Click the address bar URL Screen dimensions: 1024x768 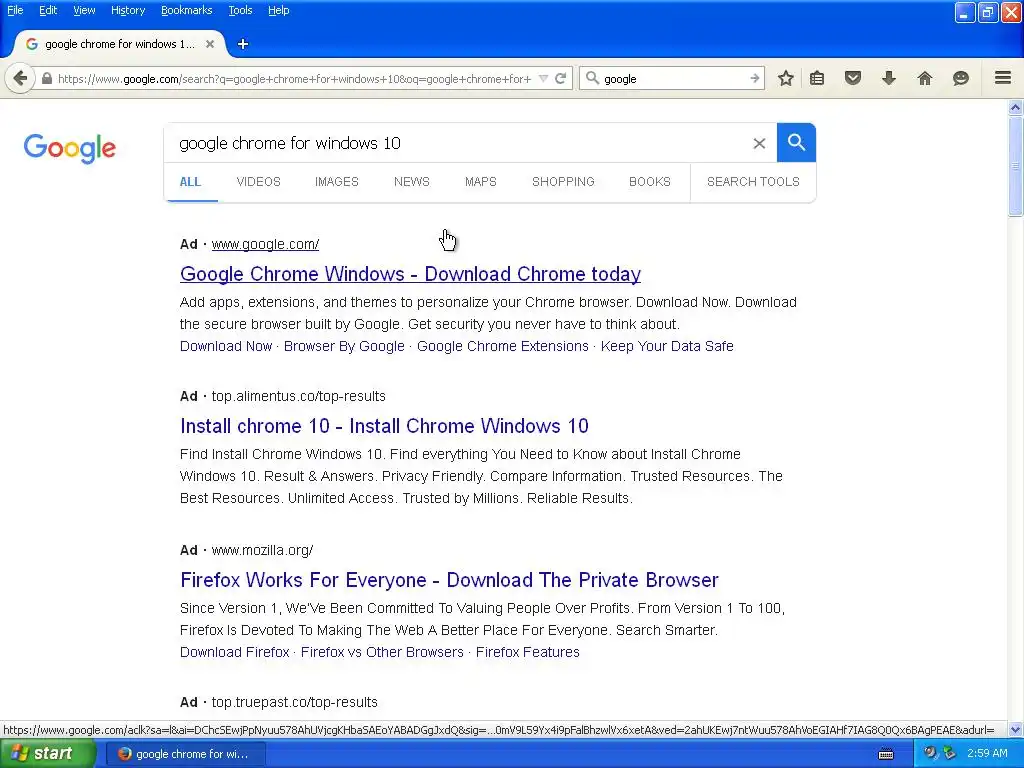(295, 79)
